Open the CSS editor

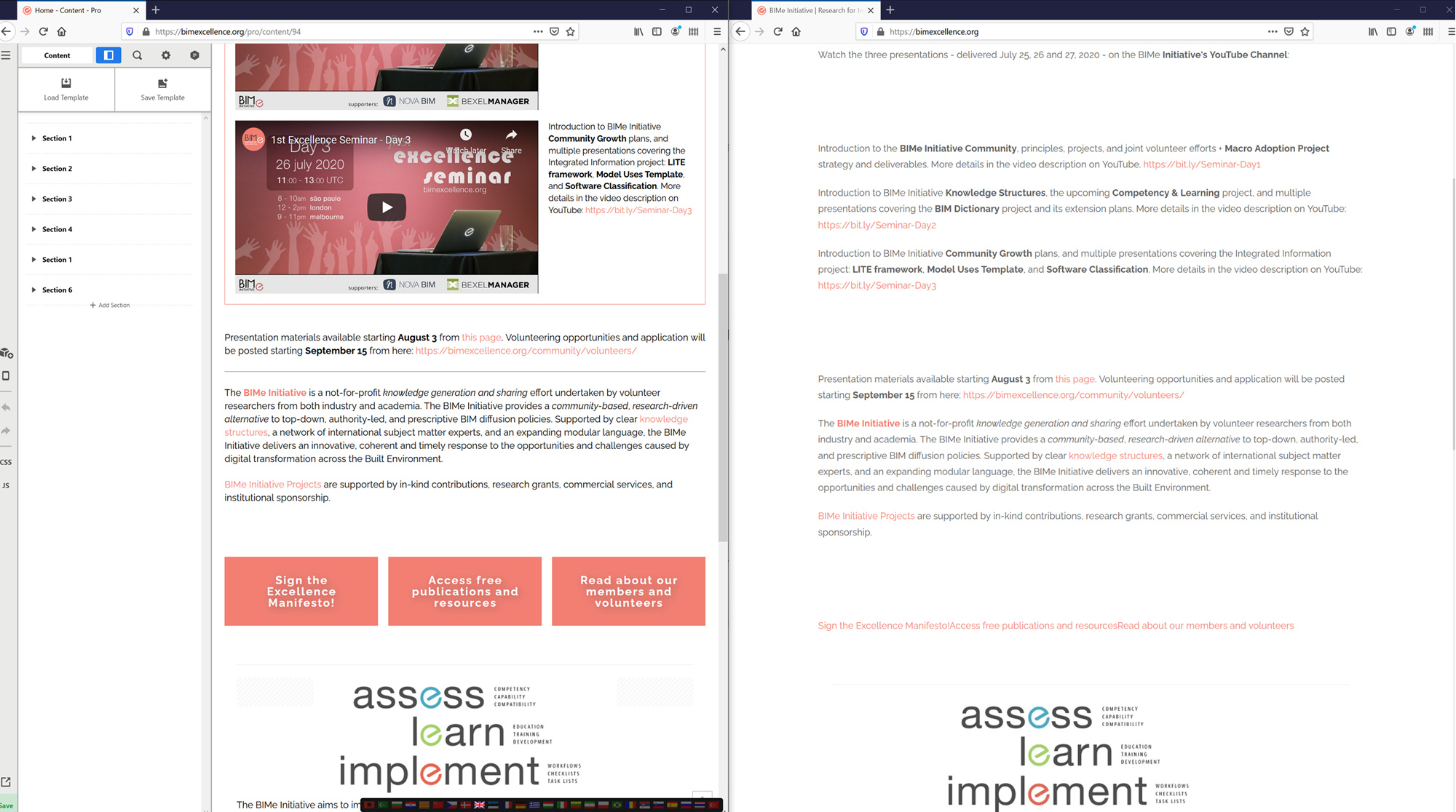(x=6, y=462)
